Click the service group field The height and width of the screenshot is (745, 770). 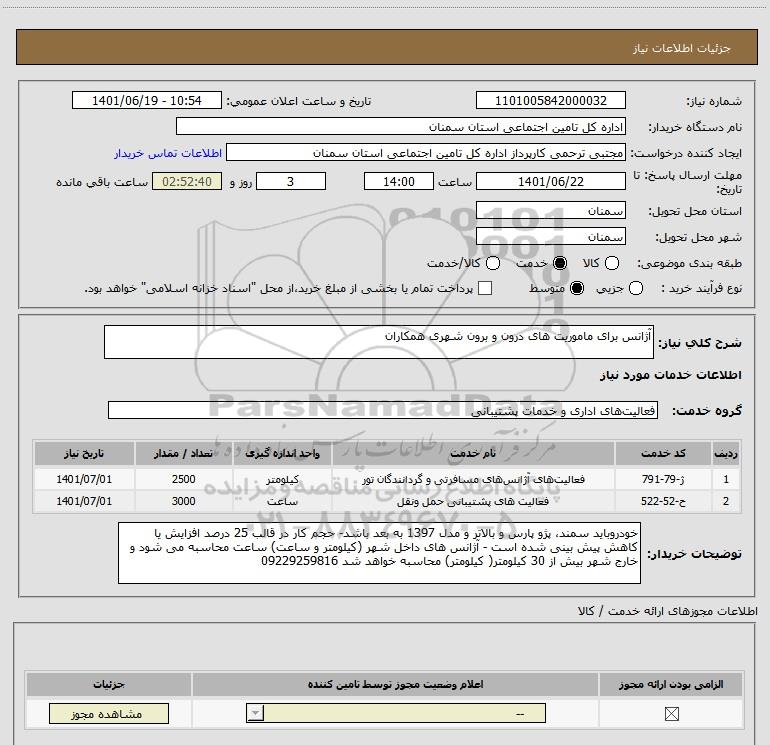383,410
